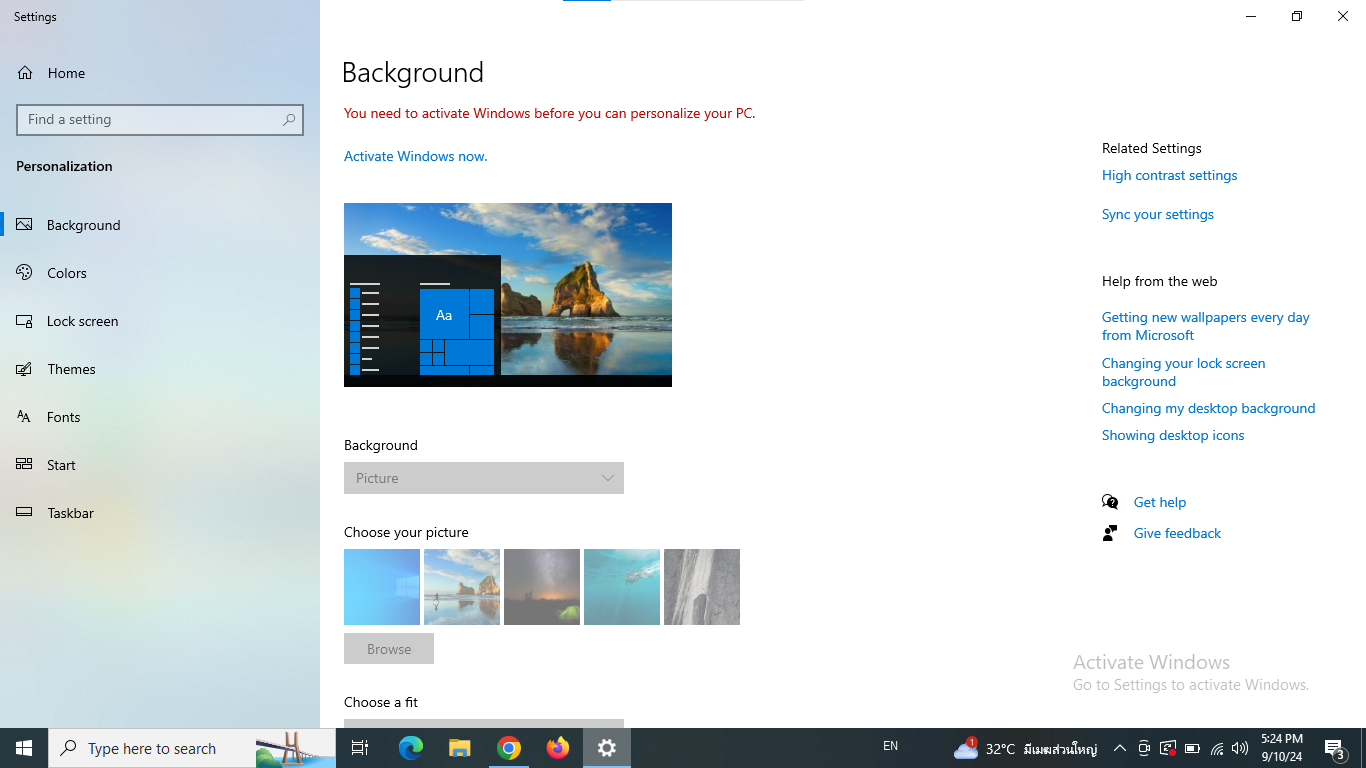Go to Lock screen settings
This screenshot has width=1366, height=768.
160,321
